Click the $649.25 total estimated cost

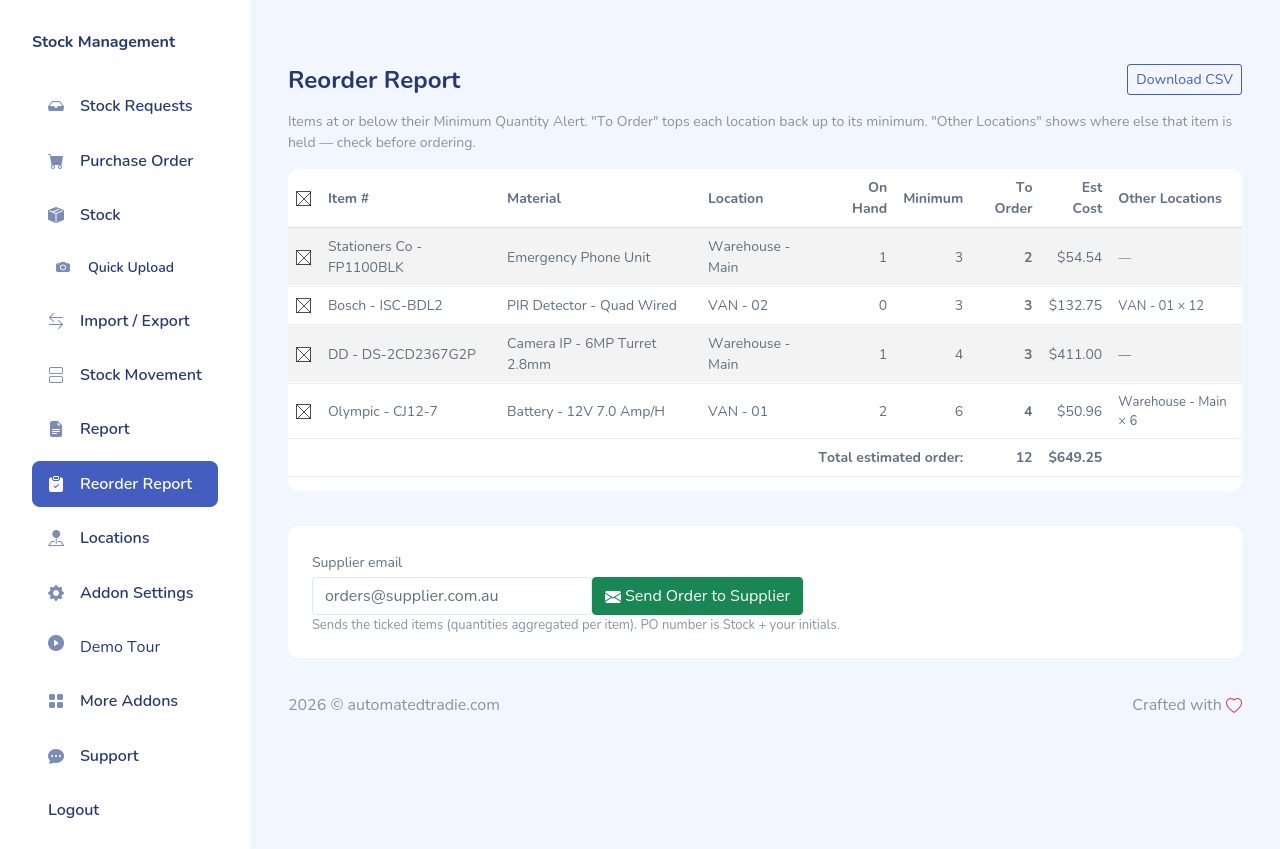1075,458
